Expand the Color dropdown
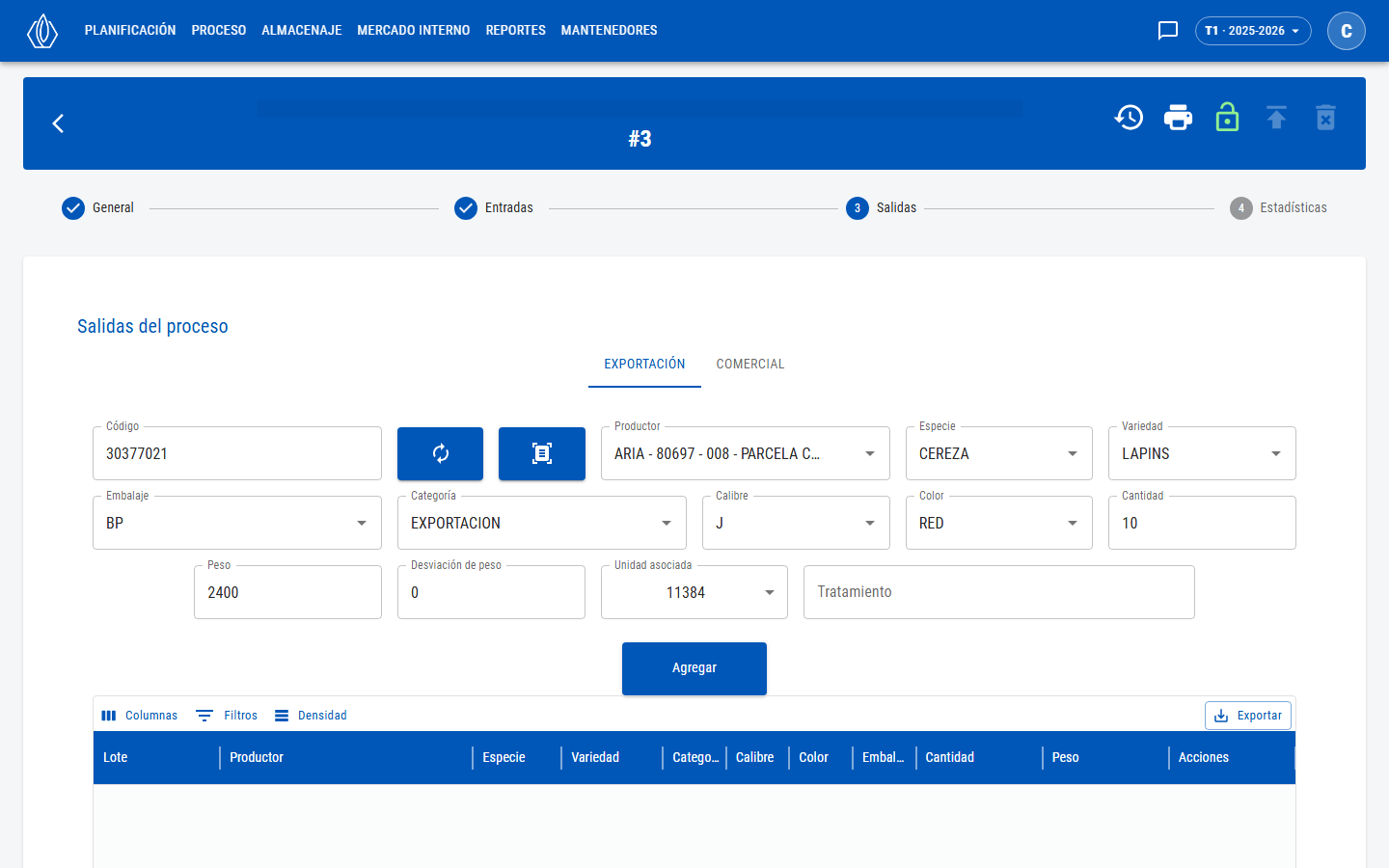The image size is (1389, 868). 999,523
